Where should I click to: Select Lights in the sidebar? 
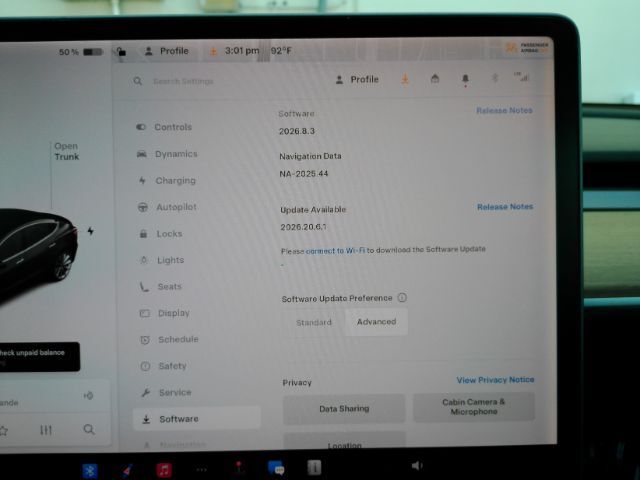coord(162,260)
